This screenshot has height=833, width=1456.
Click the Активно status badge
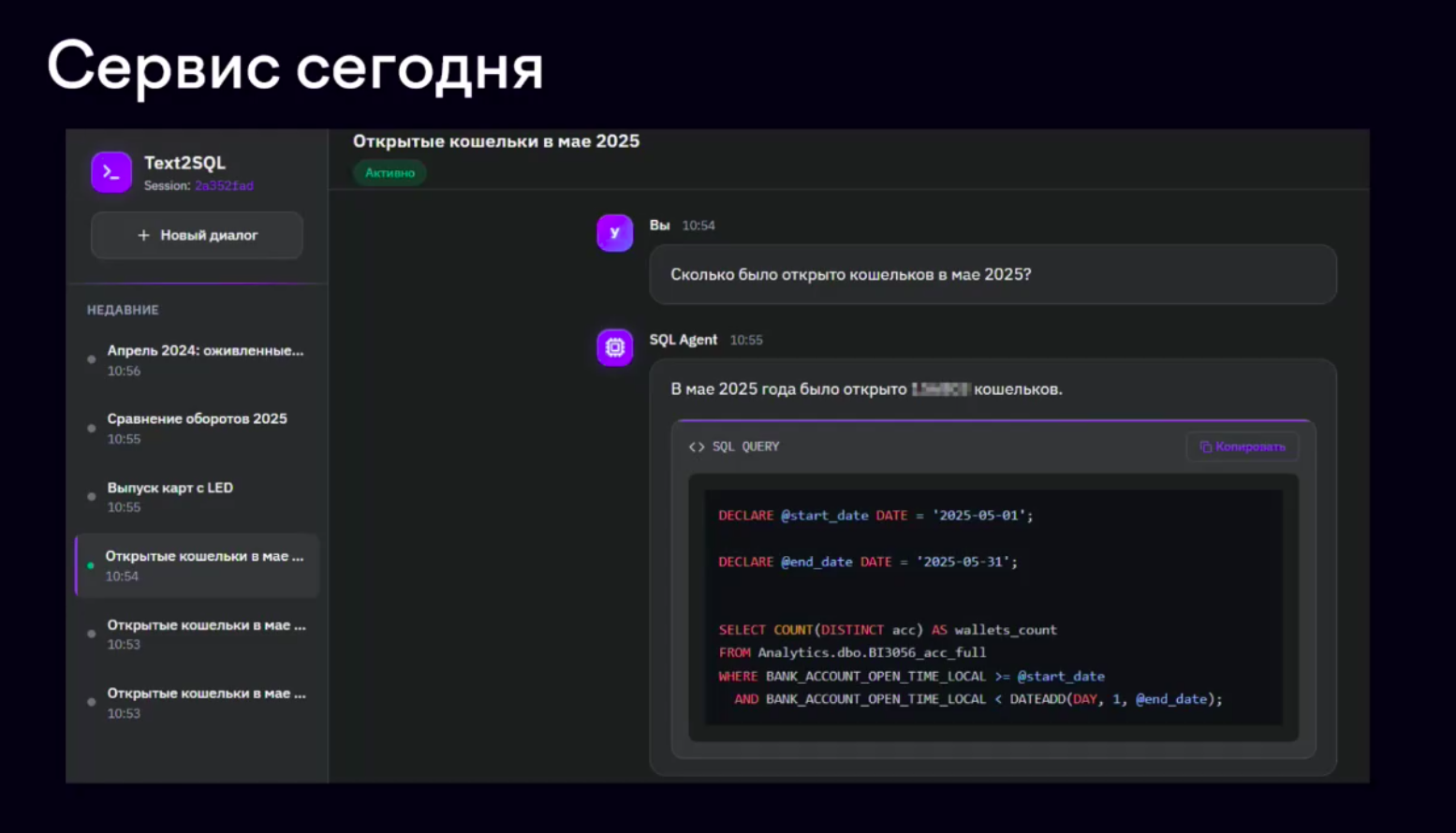tap(390, 172)
